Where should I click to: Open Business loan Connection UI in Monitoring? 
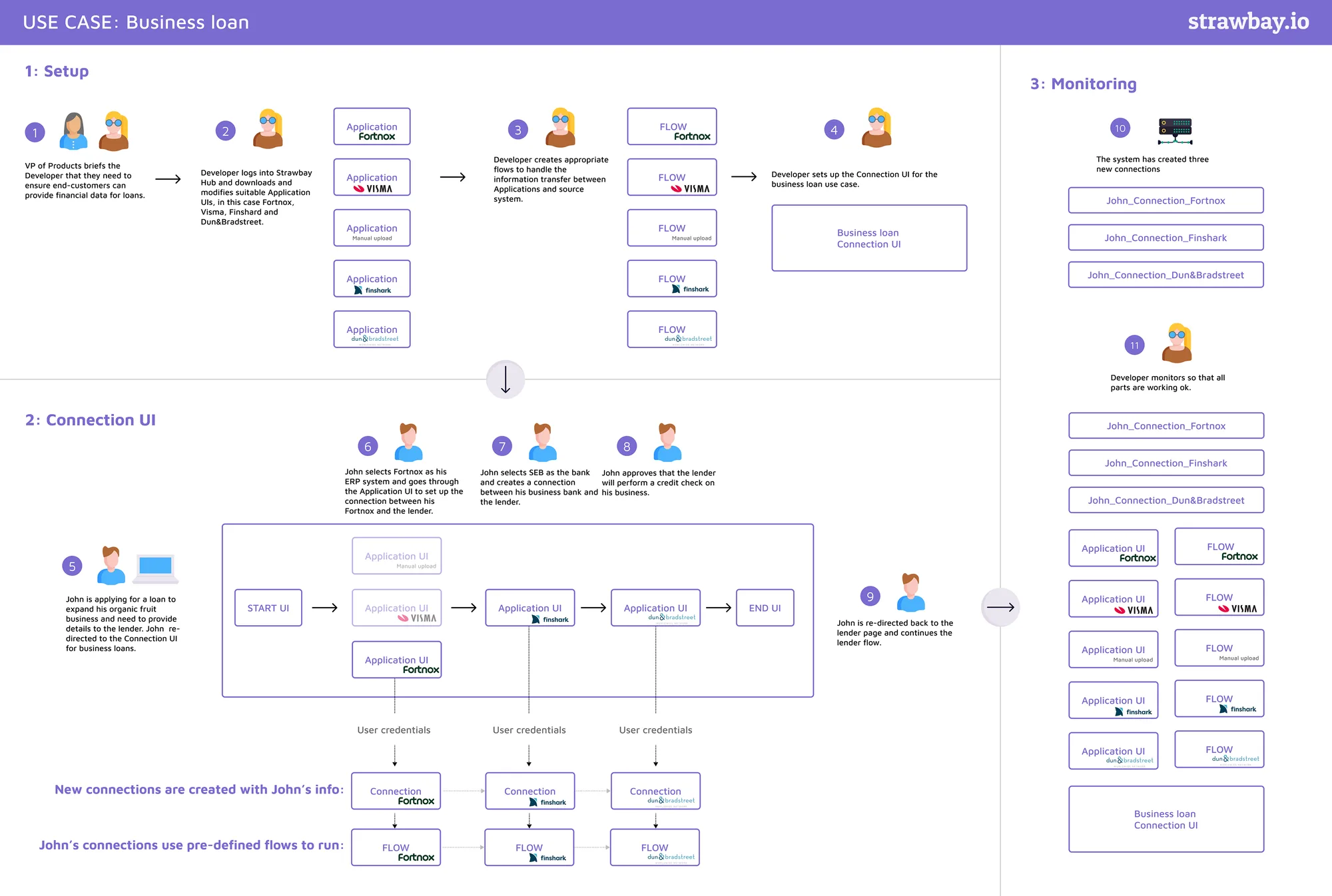click(x=1166, y=819)
